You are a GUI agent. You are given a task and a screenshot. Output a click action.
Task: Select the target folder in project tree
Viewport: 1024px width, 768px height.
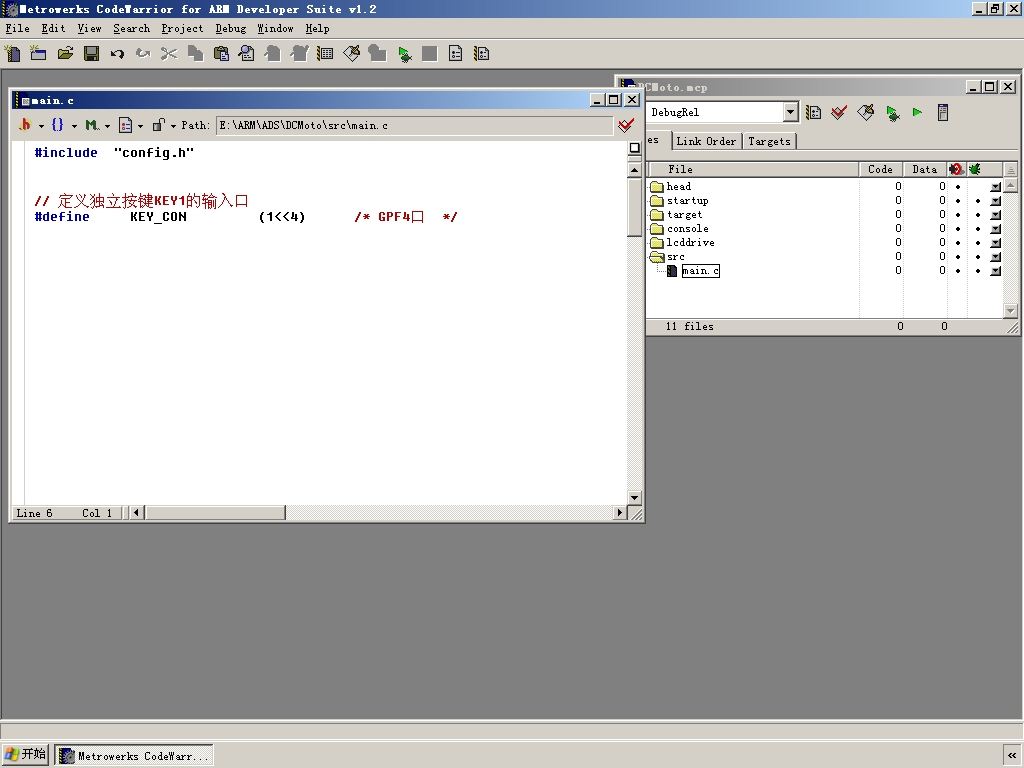point(684,214)
